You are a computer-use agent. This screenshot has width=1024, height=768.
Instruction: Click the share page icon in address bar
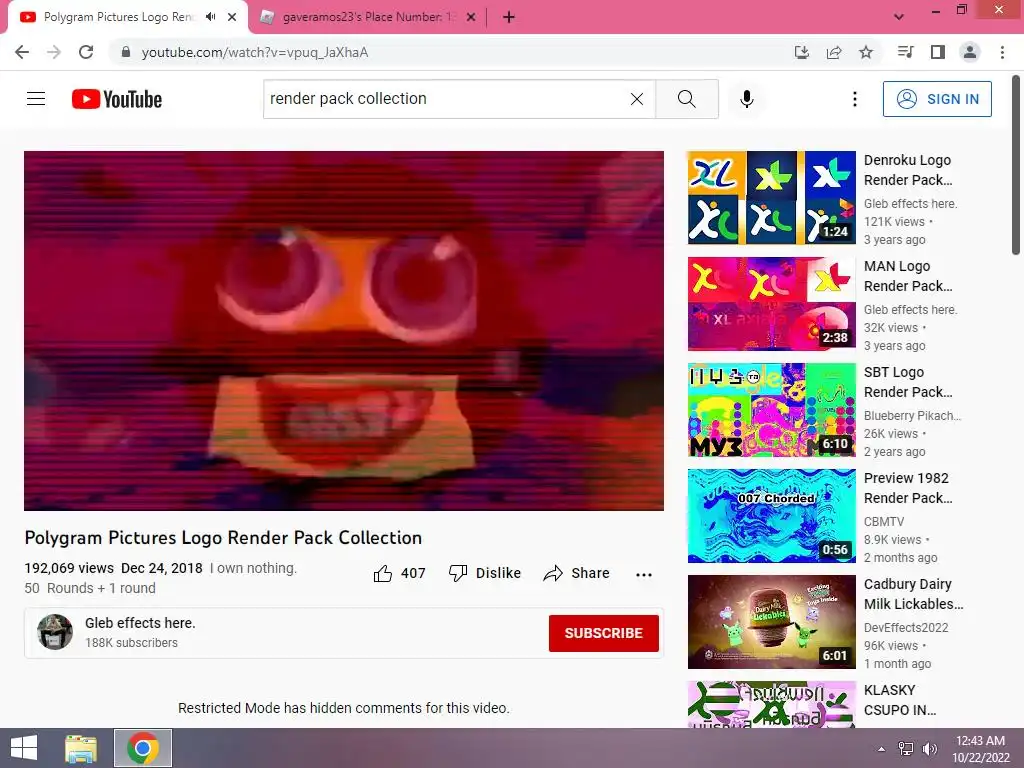click(834, 52)
